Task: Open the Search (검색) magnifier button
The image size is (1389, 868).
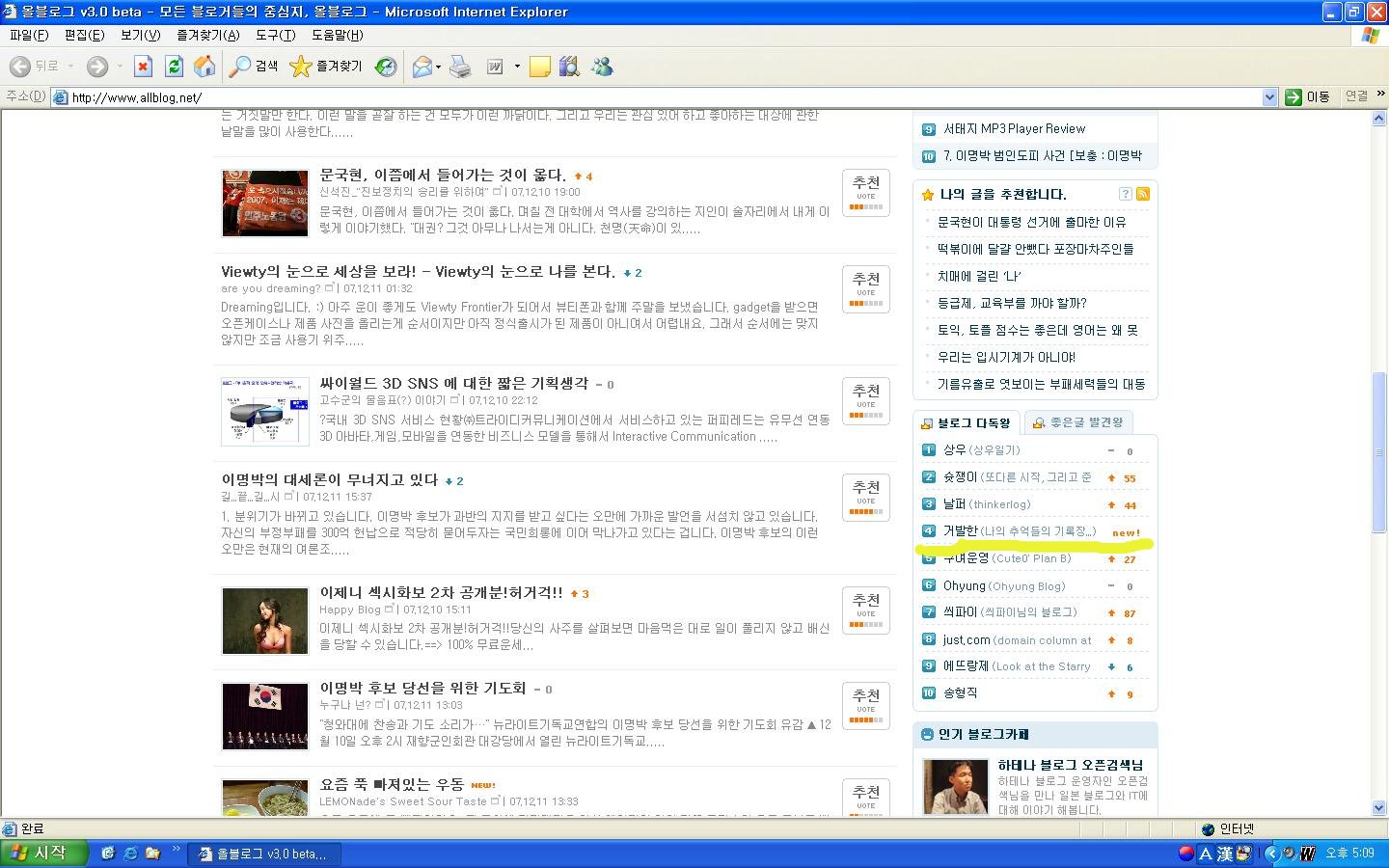Action: (255, 66)
